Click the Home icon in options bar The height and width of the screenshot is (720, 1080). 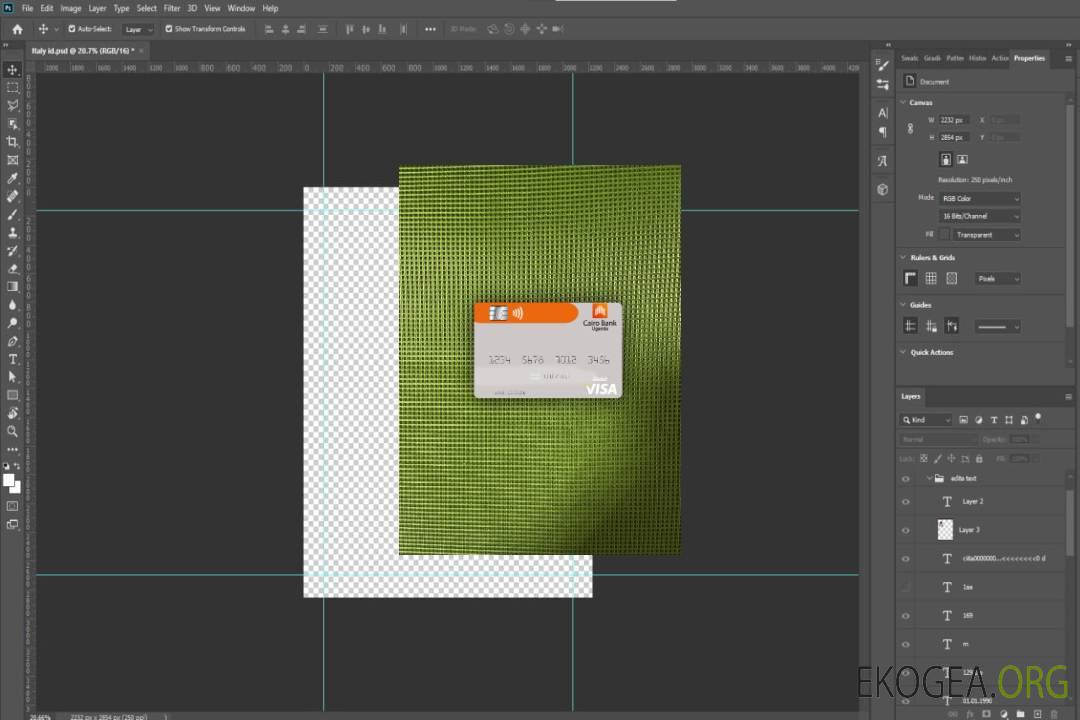(17, 29)
